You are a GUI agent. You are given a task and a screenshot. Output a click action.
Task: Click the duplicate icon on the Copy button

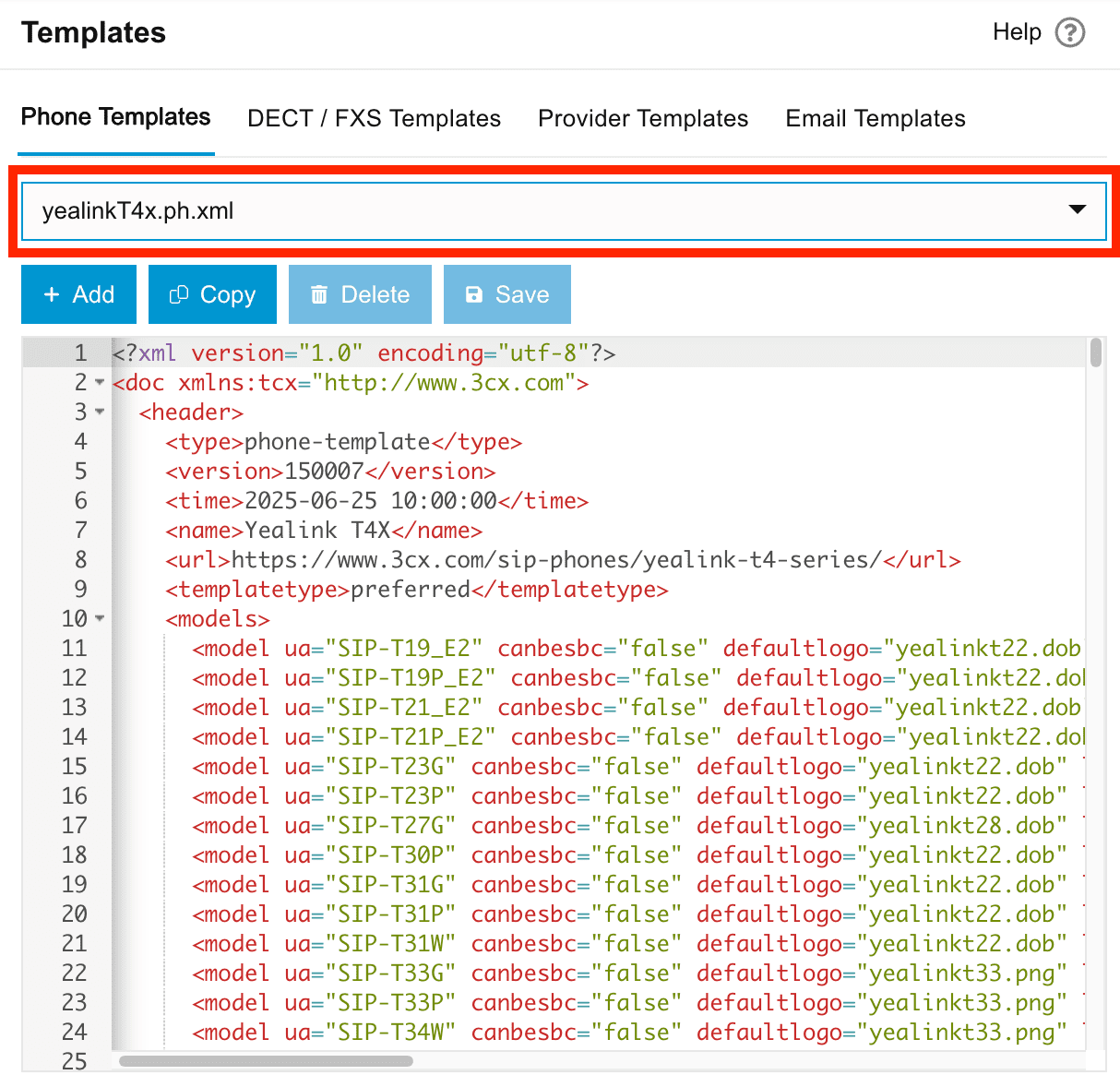click(178, 294)
